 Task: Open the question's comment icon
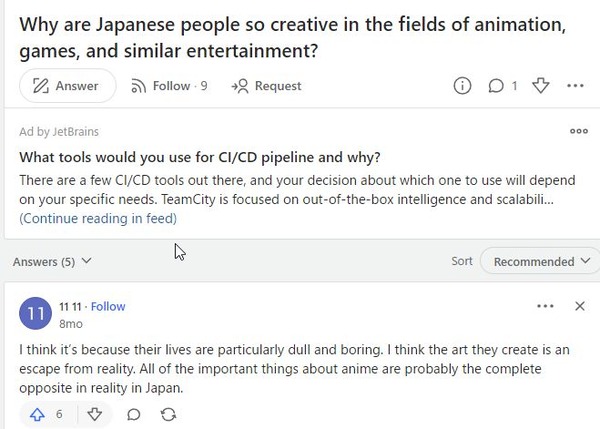pos(496,86)
